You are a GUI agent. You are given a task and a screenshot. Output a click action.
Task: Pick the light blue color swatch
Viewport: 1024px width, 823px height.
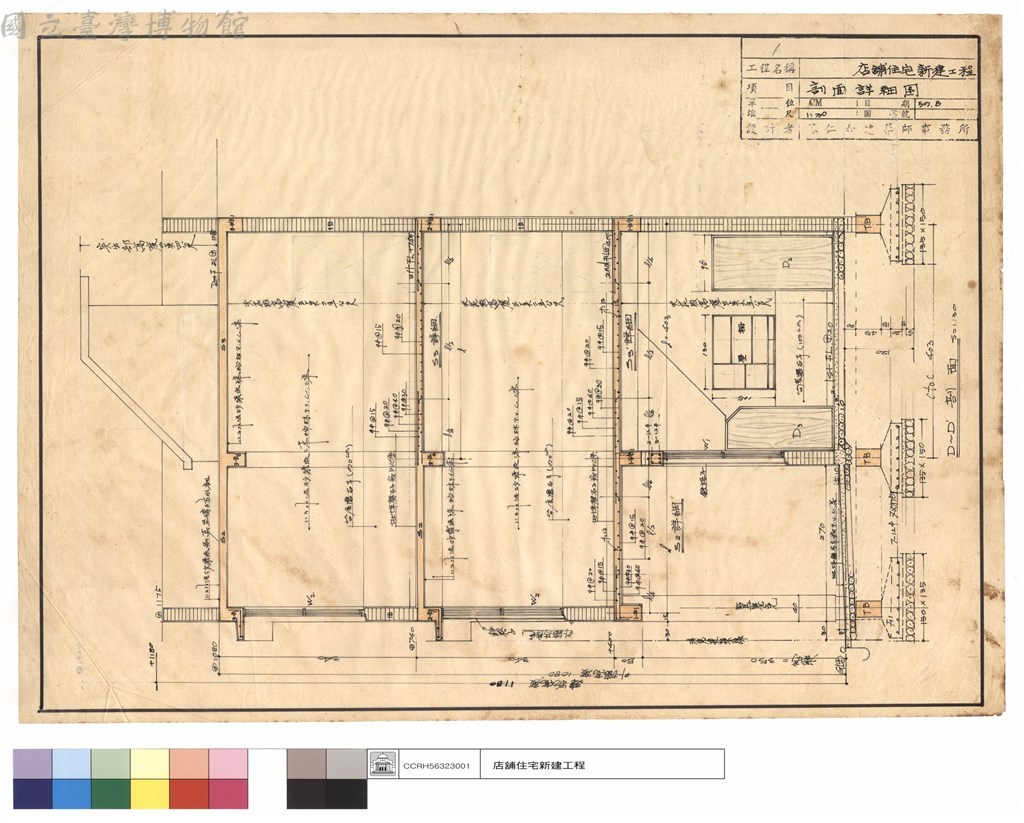pos(72,764)
